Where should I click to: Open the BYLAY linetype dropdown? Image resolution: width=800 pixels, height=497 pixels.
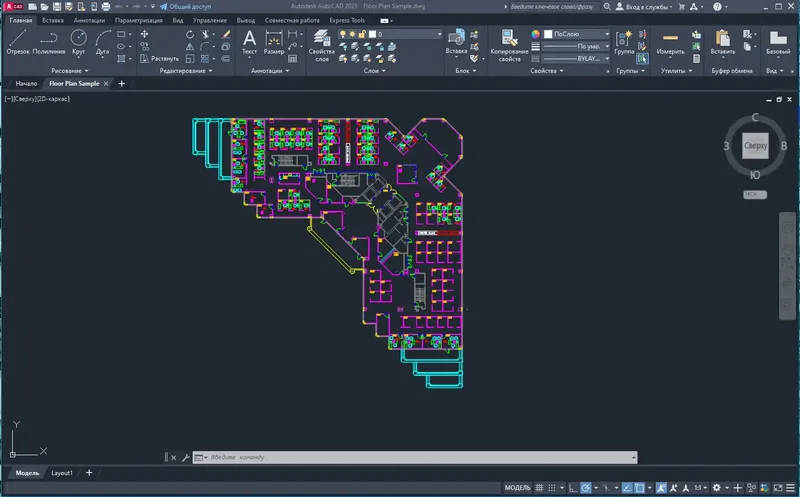click(x=577, y=59)
